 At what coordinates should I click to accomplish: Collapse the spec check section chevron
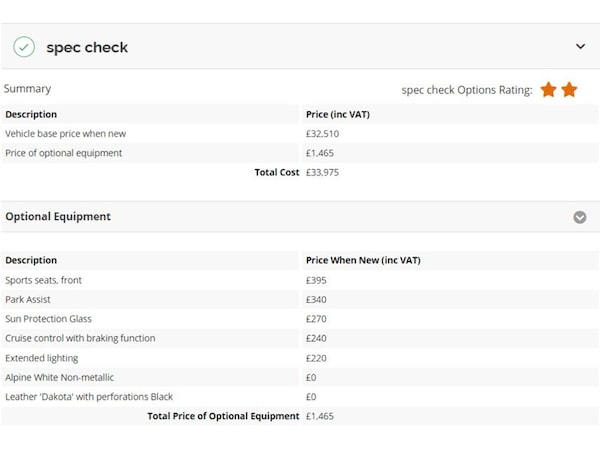pyautogui.click(x=580, y=46)
